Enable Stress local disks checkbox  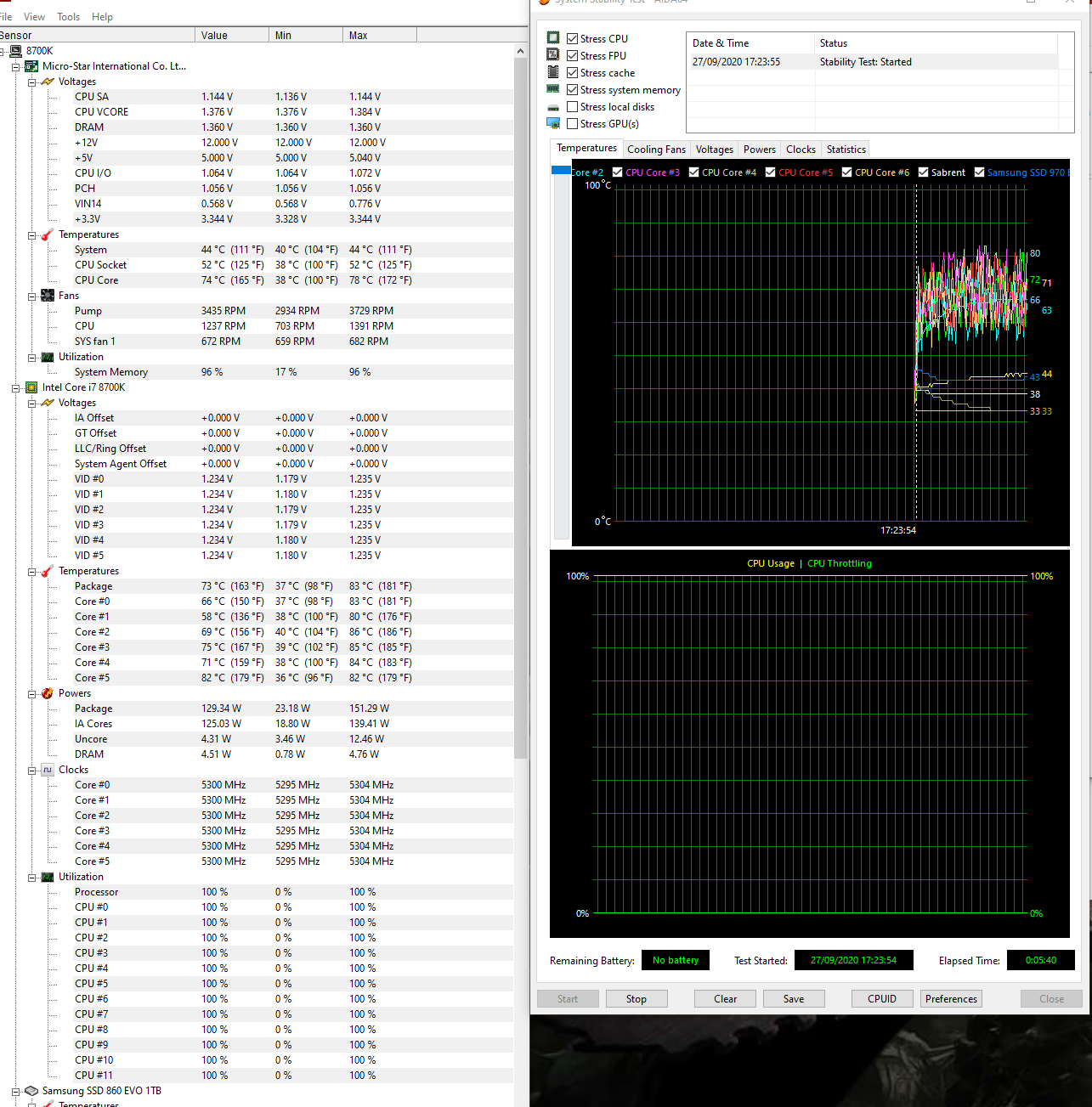coord(573,107)
